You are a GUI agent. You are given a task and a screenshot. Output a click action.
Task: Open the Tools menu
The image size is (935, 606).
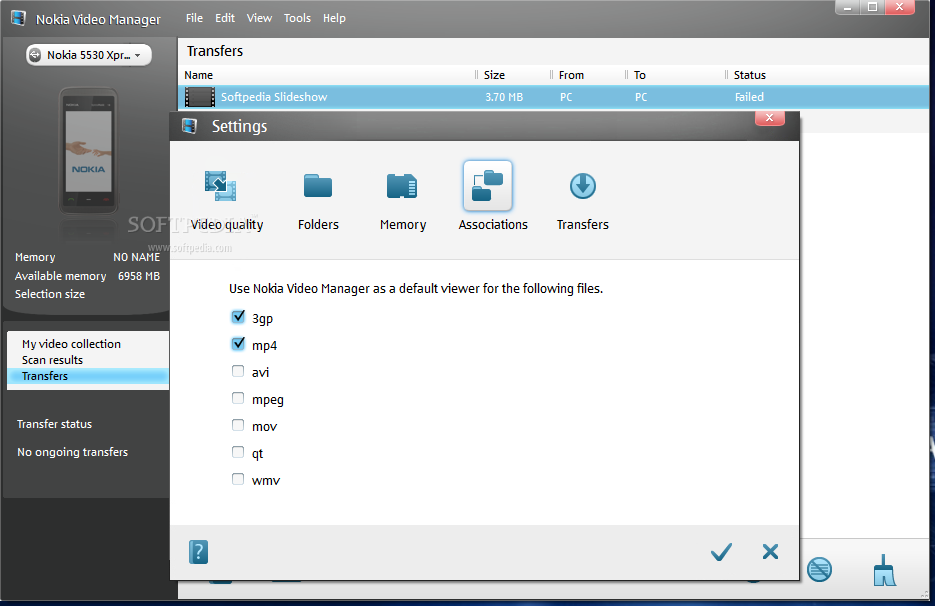point(297,18)
